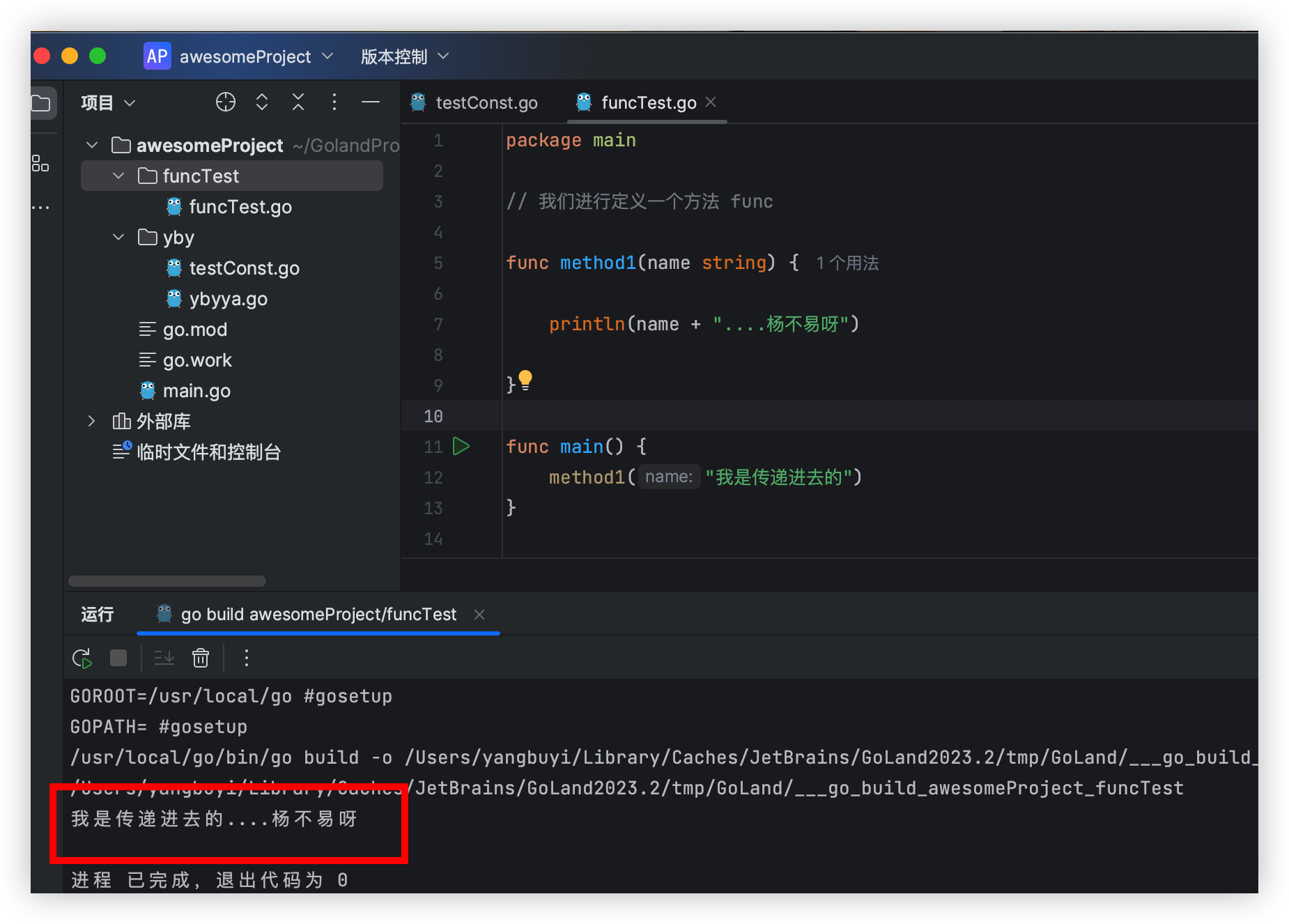The height and width of the screenshot is (924, 1289).
Task: Click func main() on line 11
Action: (x=576, y=447)
